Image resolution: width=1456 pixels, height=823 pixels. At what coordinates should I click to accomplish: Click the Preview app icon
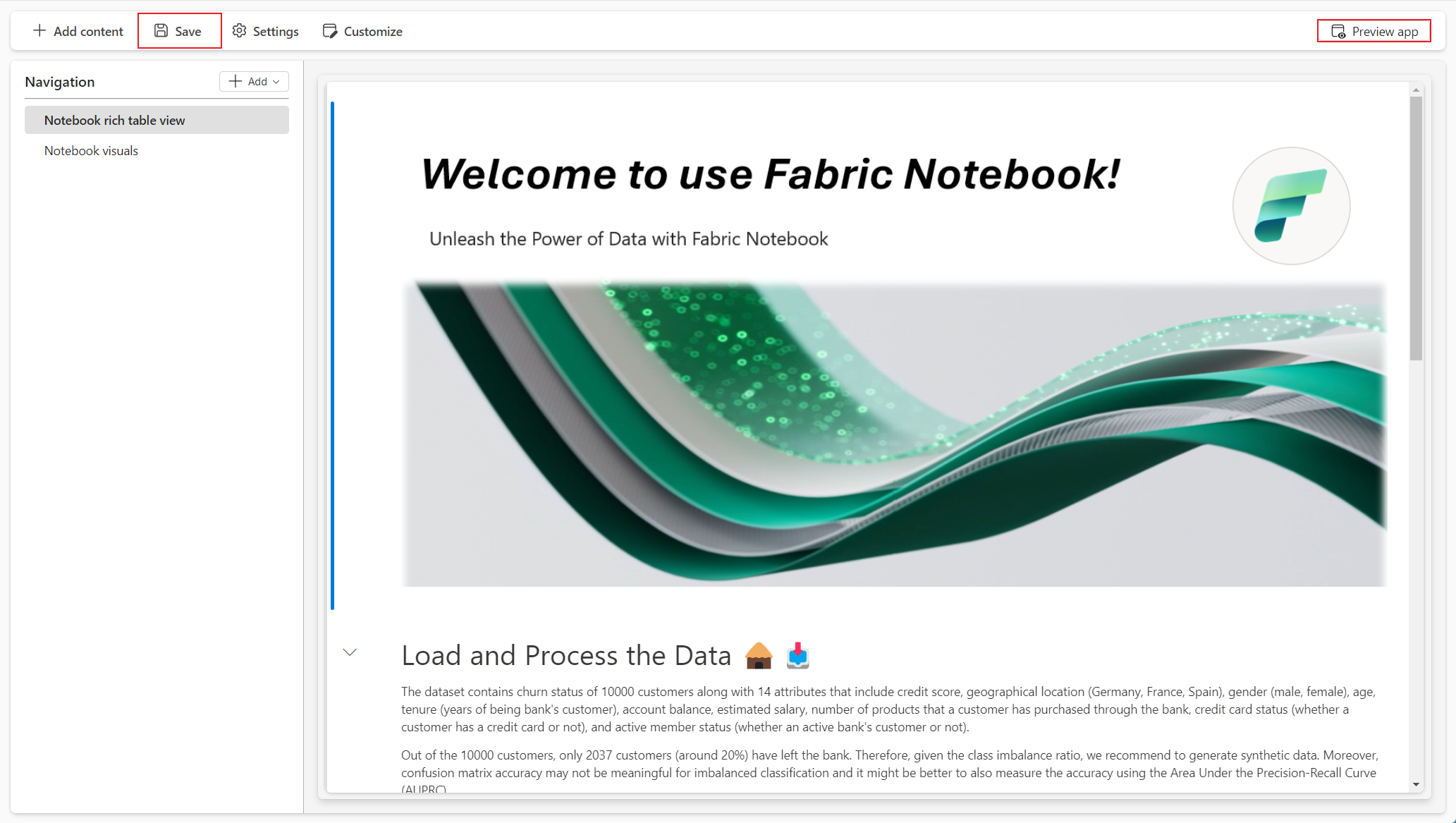click(1338, 32)
